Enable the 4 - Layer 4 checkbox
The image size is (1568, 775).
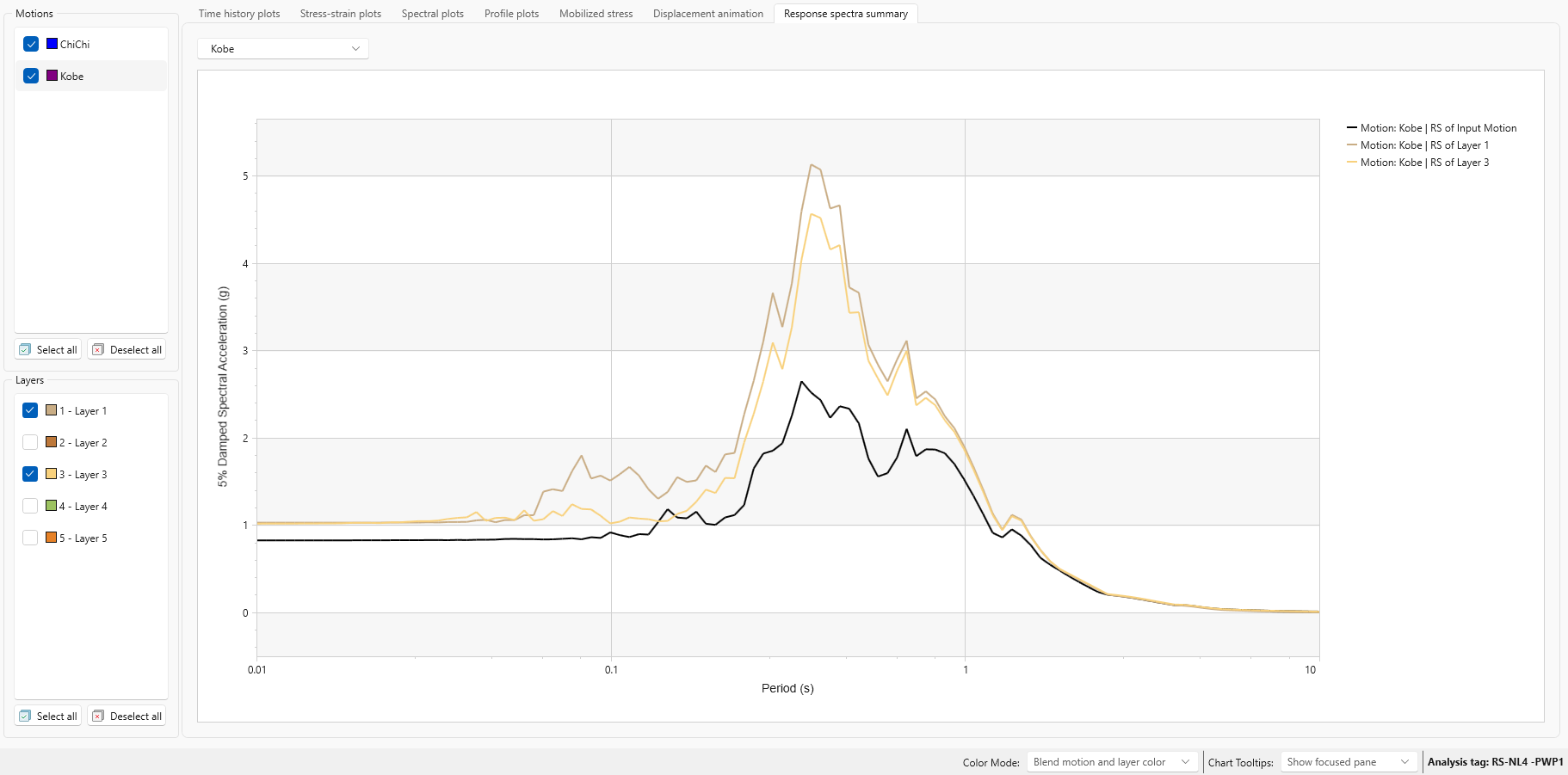coord(30,506)
